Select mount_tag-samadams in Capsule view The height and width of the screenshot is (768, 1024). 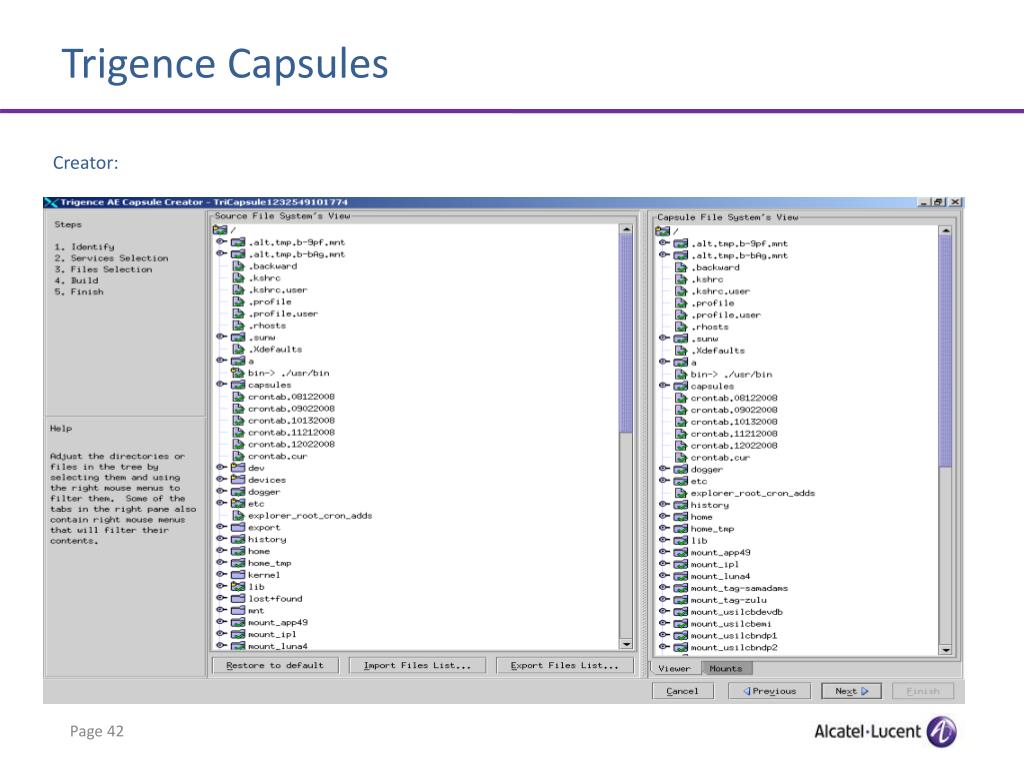[x=739, y=588]
